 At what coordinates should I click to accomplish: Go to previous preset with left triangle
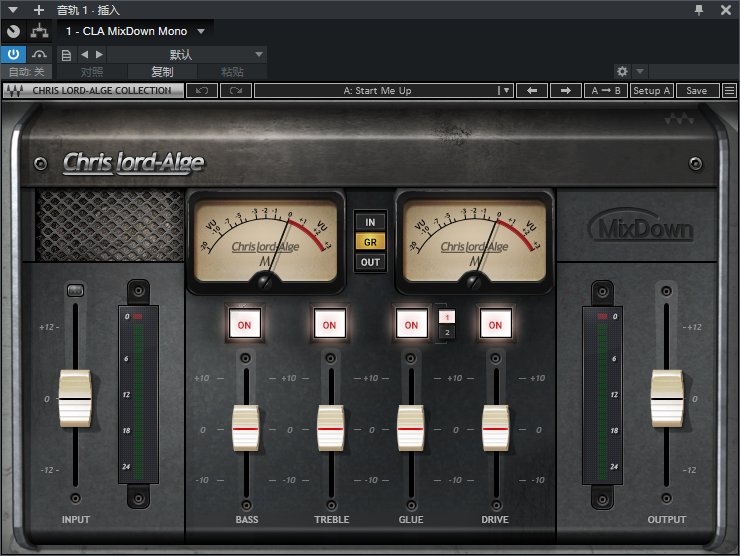click(84, 55)
